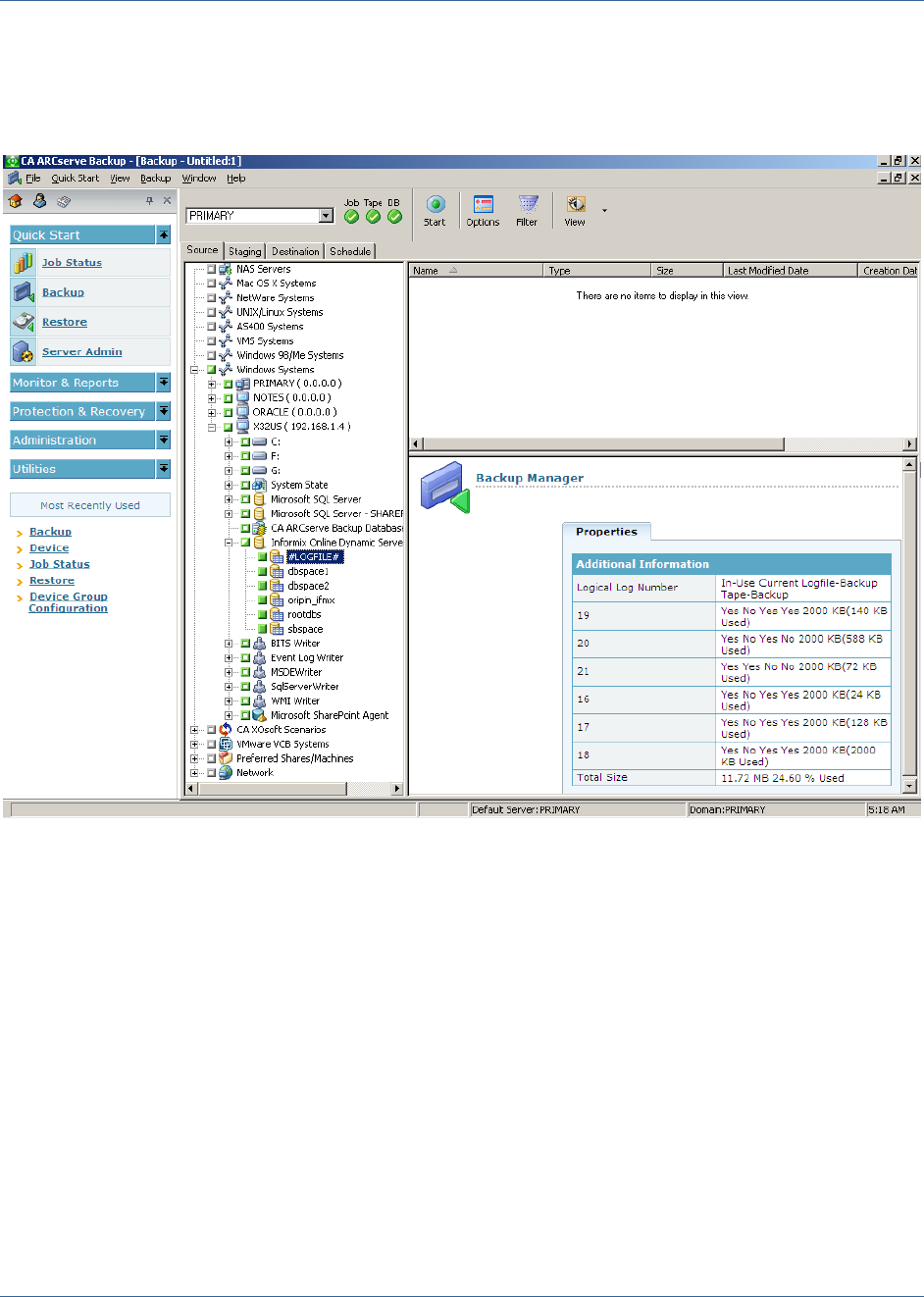Toggle the C: drive checkbox
Screen dimensions: 924x1297
pyautogui.click(x=245, y=442)
